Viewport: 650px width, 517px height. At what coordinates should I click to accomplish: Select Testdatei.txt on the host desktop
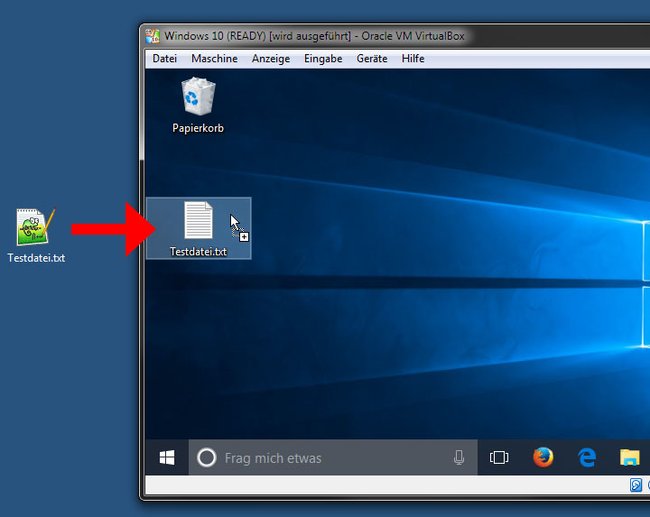pyautogui.click(x=36, y=235)
